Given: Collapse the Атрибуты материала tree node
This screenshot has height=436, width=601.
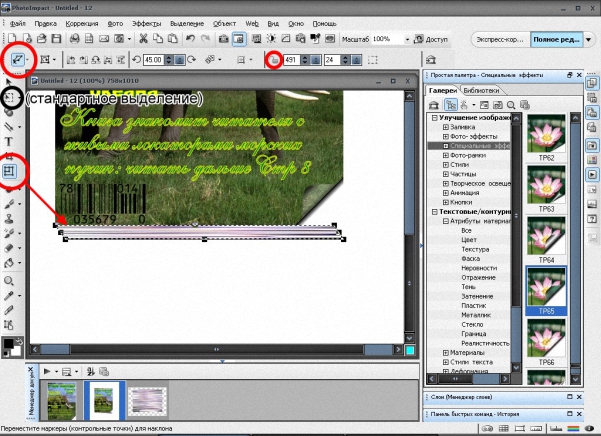Looking at the screenshot, I should click(446, 221).
